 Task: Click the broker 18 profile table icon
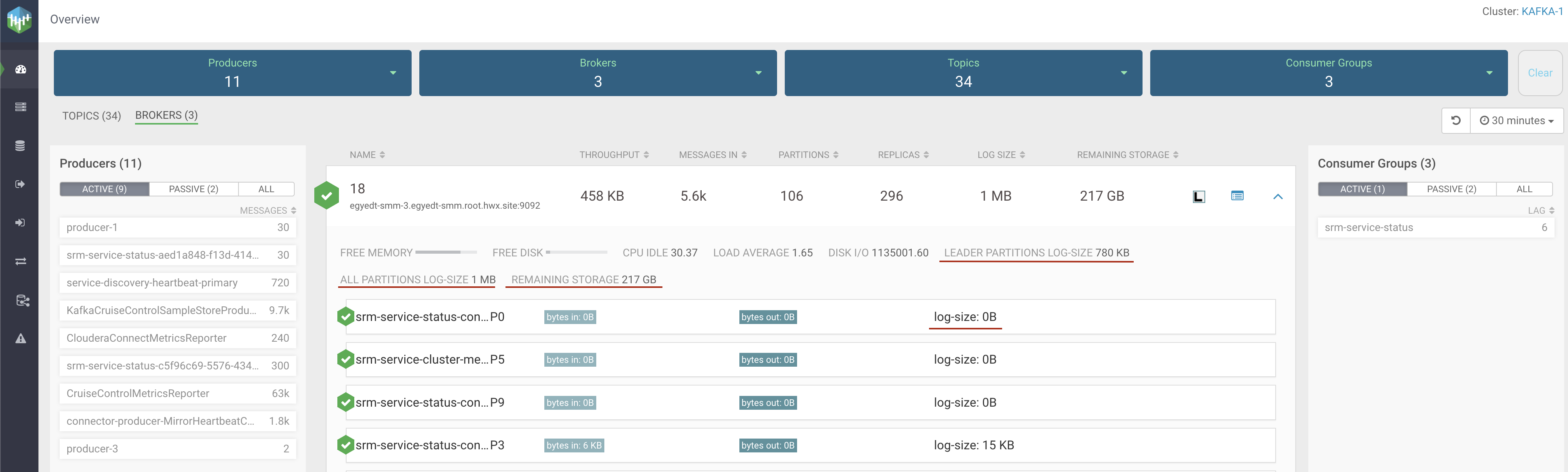(1237, 196)
